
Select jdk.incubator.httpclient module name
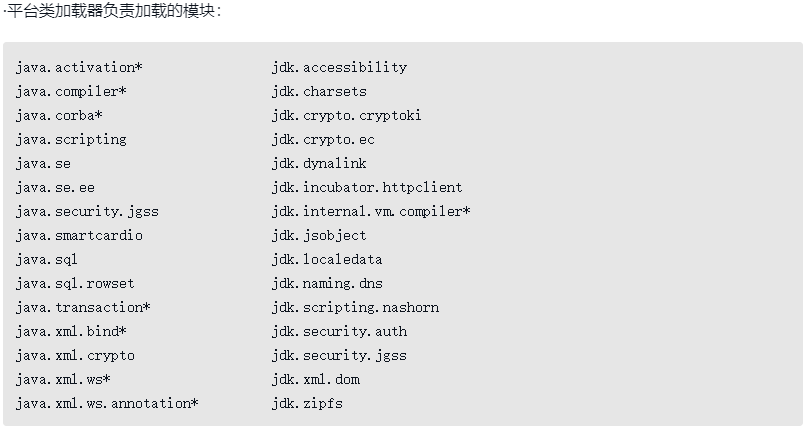(x=367, y=187)
